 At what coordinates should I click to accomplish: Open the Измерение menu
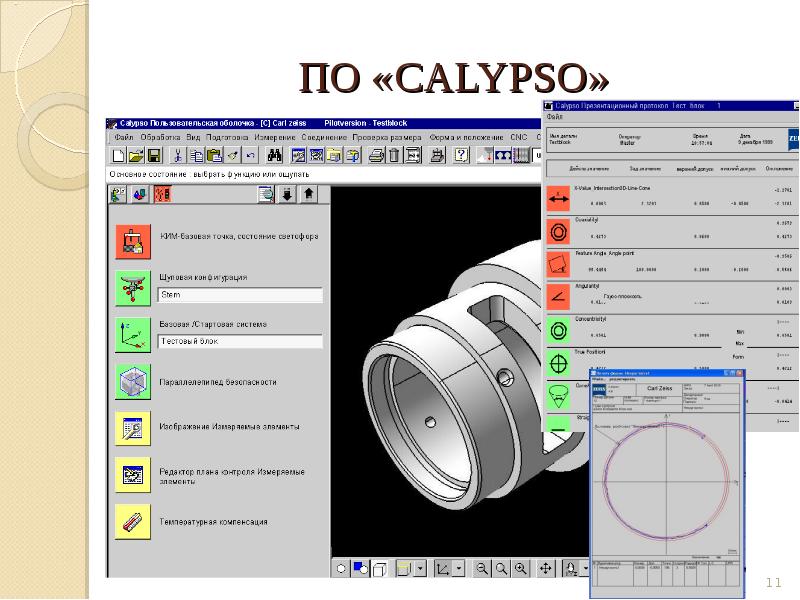click(x=274, y=136)
